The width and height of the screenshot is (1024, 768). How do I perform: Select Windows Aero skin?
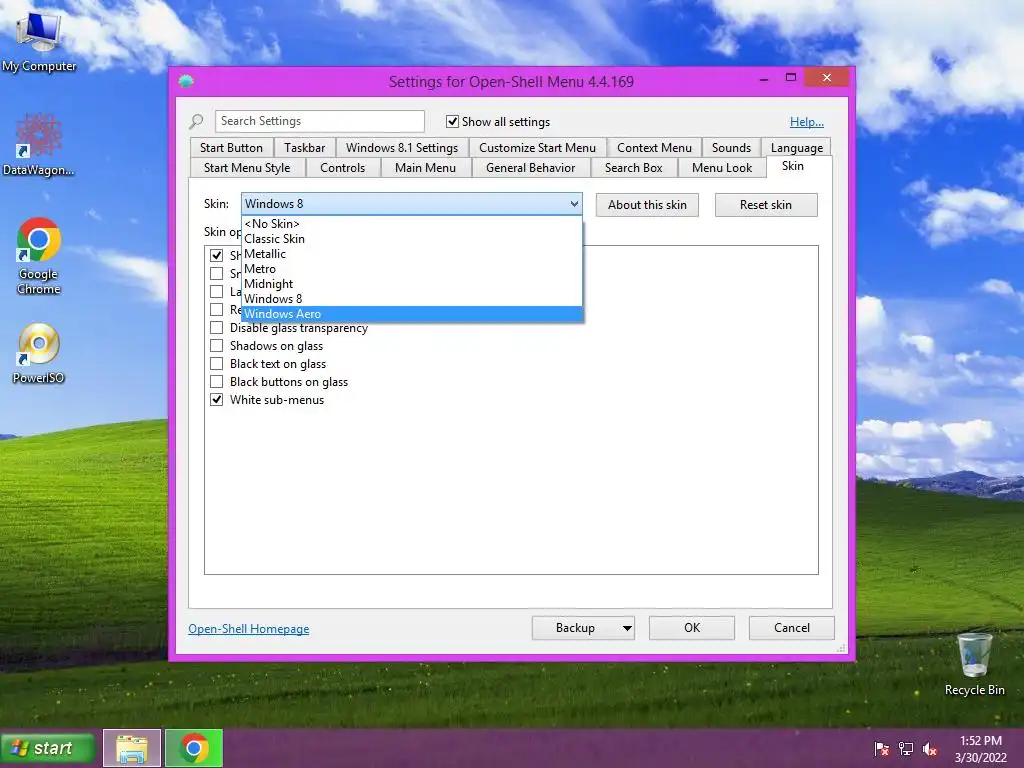tap(412, 314)
